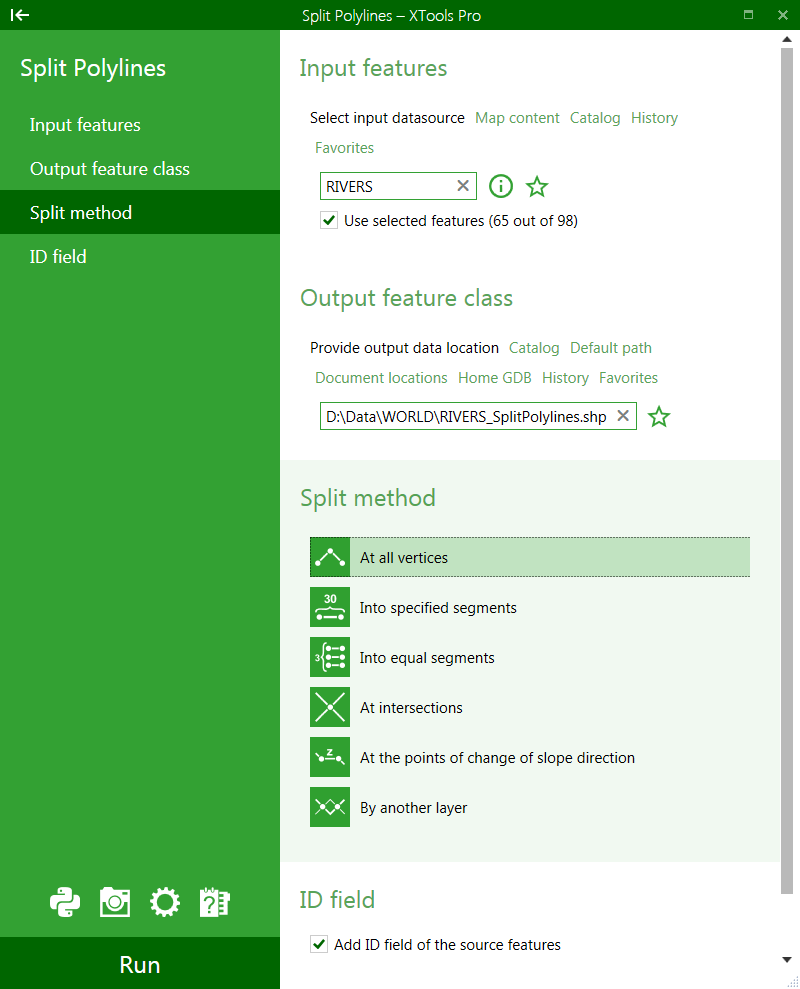Select Into equal segments text label
800x989 pixels.
(x=427, y=658)
